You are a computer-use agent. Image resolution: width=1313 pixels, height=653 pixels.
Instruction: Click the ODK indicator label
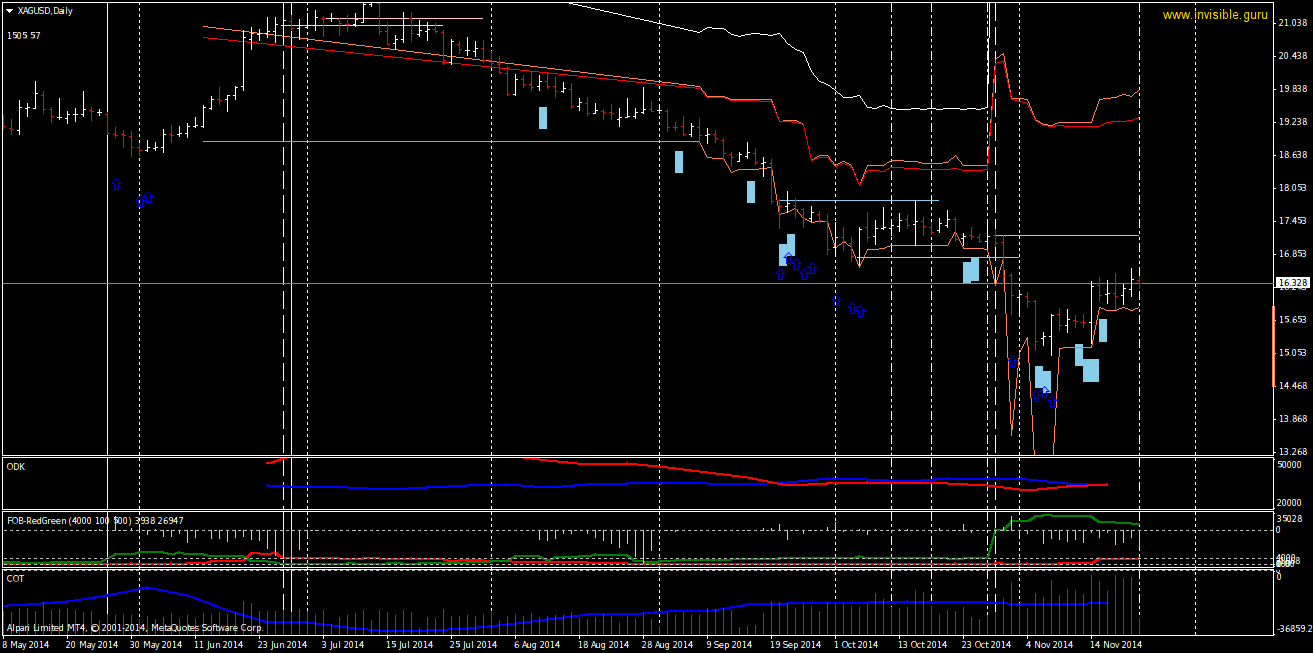[16, 466]
